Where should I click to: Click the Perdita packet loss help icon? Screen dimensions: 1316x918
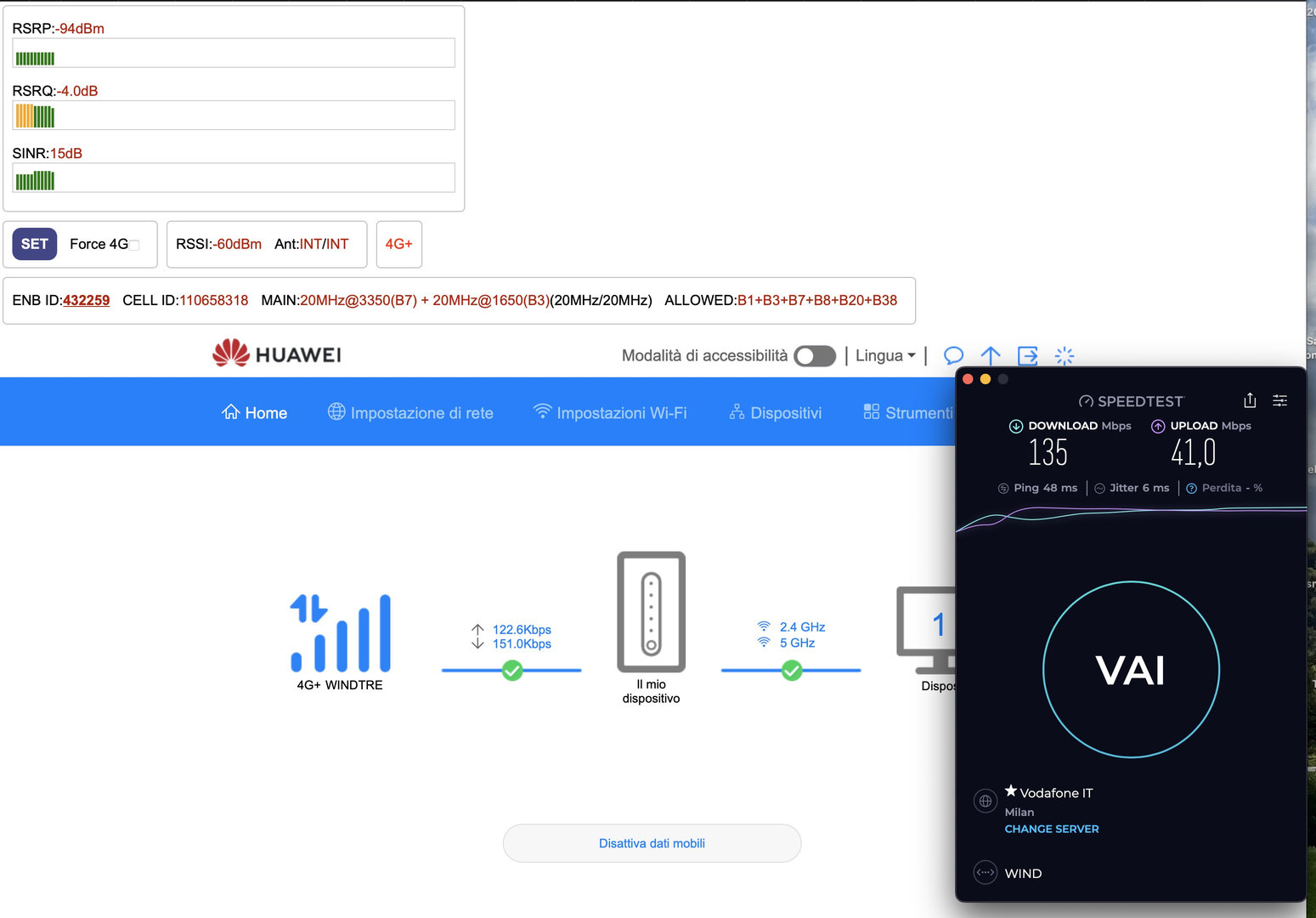(x=1191, y=488)
